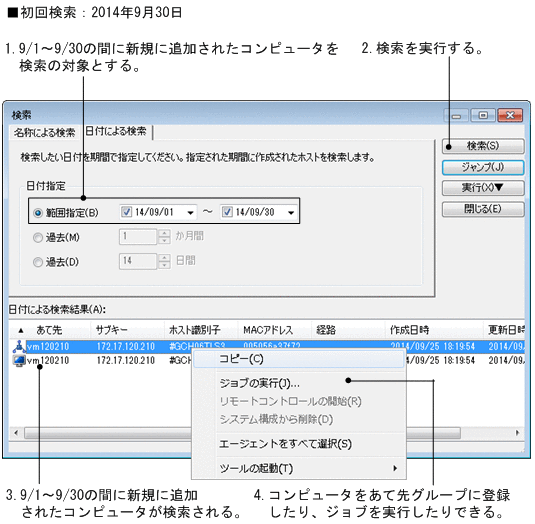Increase the months spinner value
This screenshot has height=524, width=535.
164,233
